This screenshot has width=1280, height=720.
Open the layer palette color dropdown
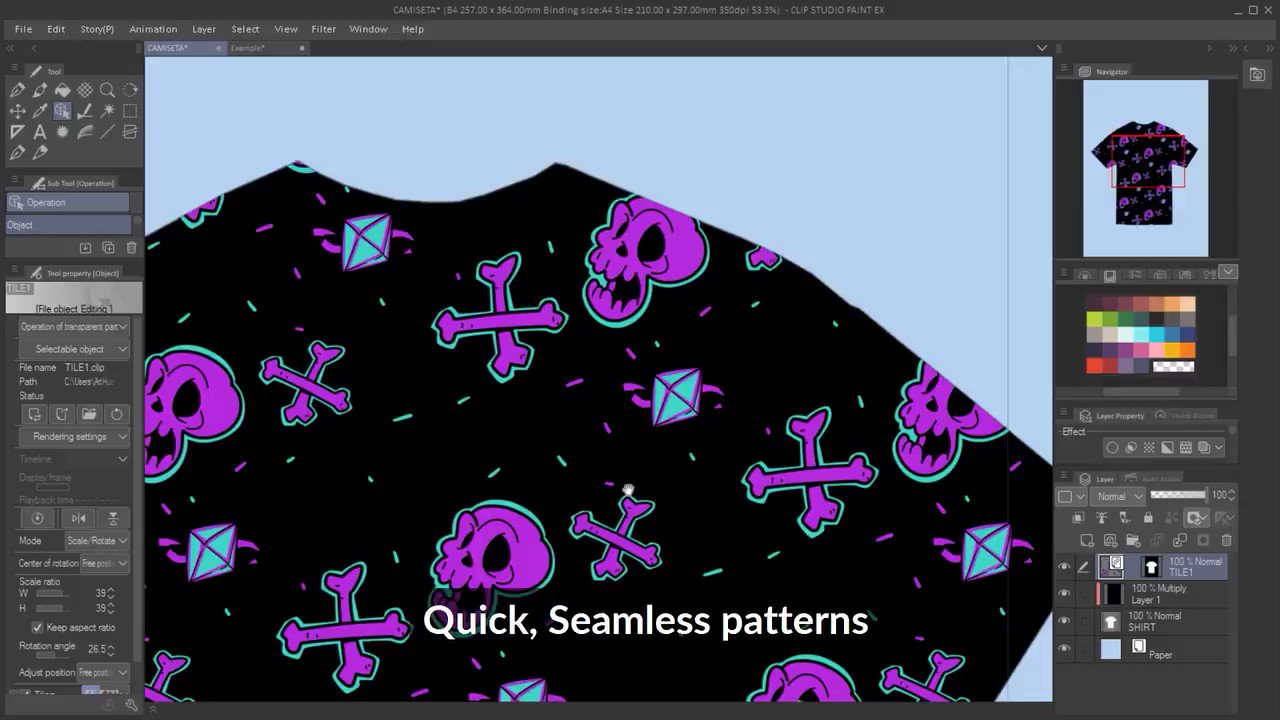[x=1072, y=496]
